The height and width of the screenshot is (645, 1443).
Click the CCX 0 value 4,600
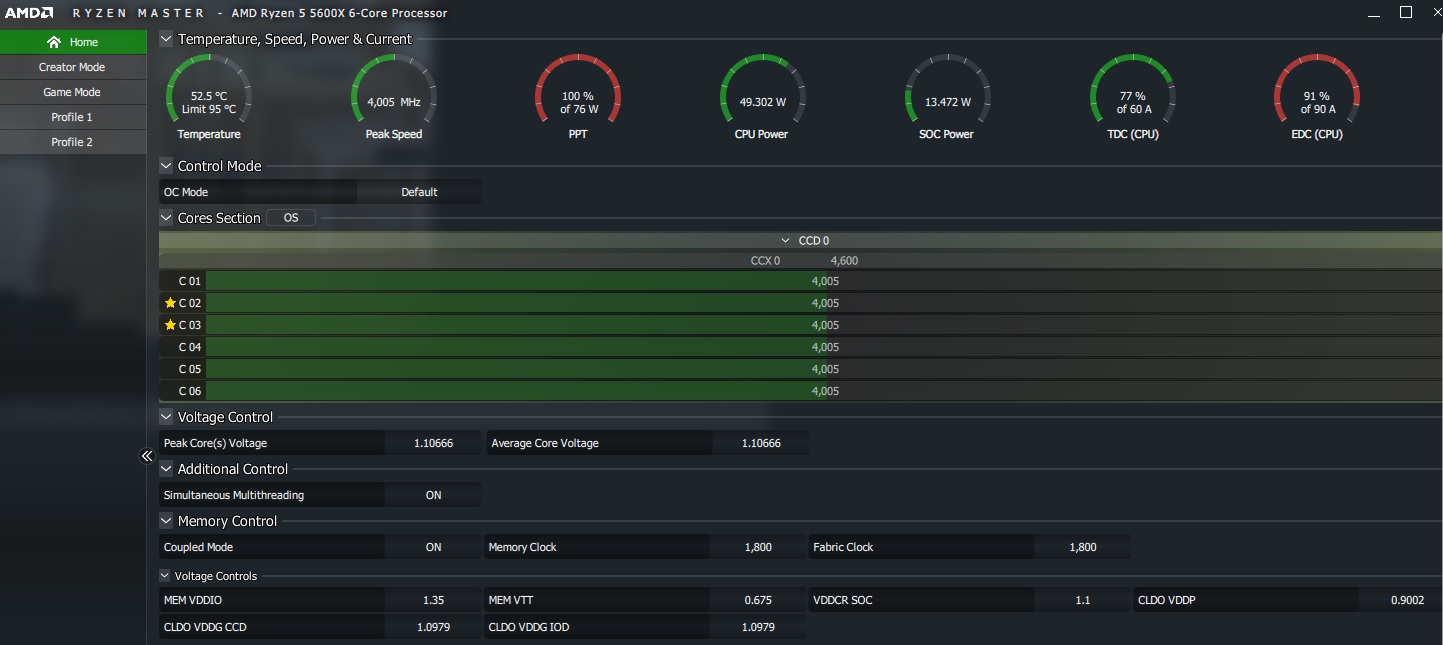click(x=844, y=261)
